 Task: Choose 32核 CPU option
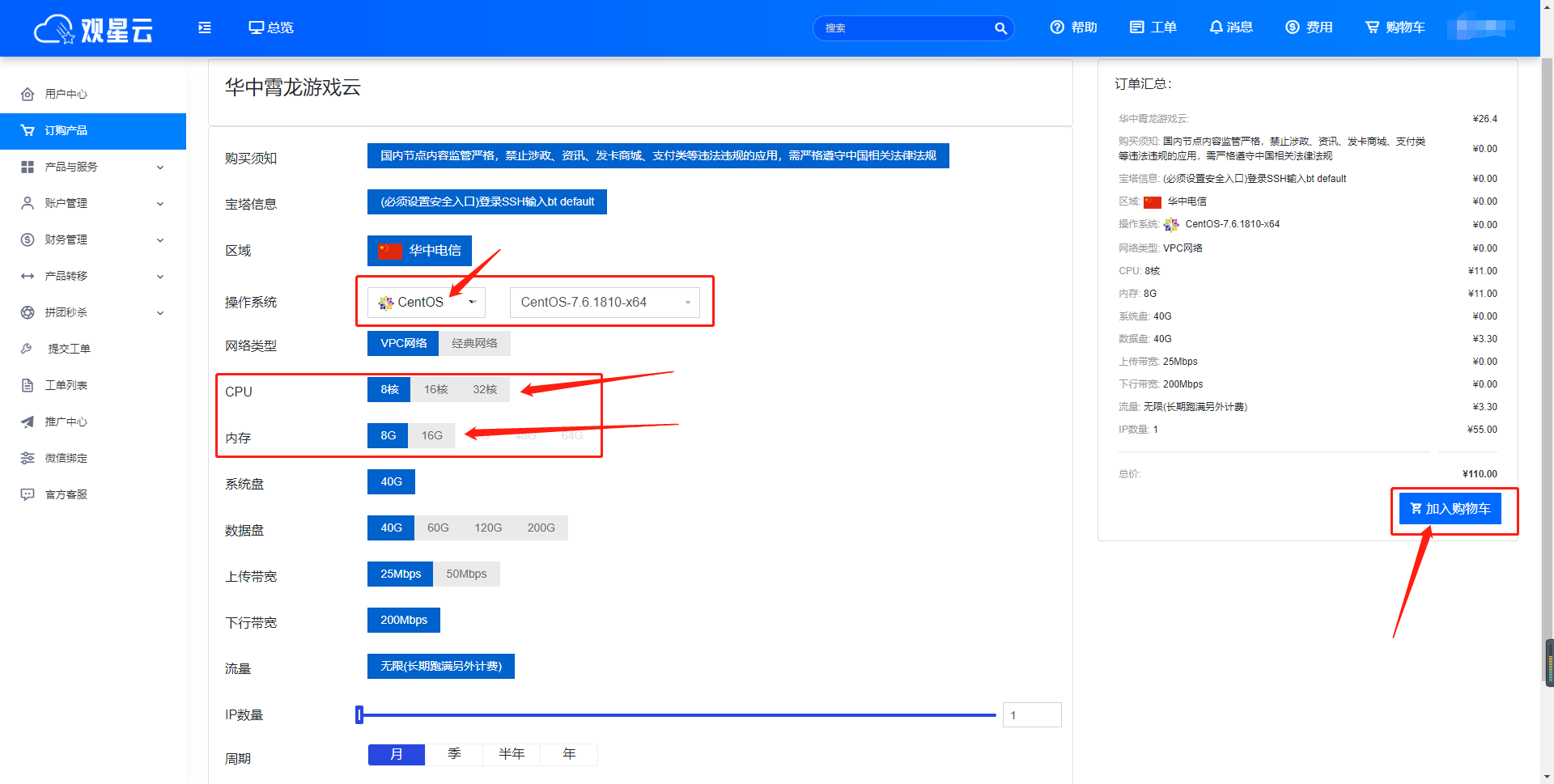tap(485, 389)
